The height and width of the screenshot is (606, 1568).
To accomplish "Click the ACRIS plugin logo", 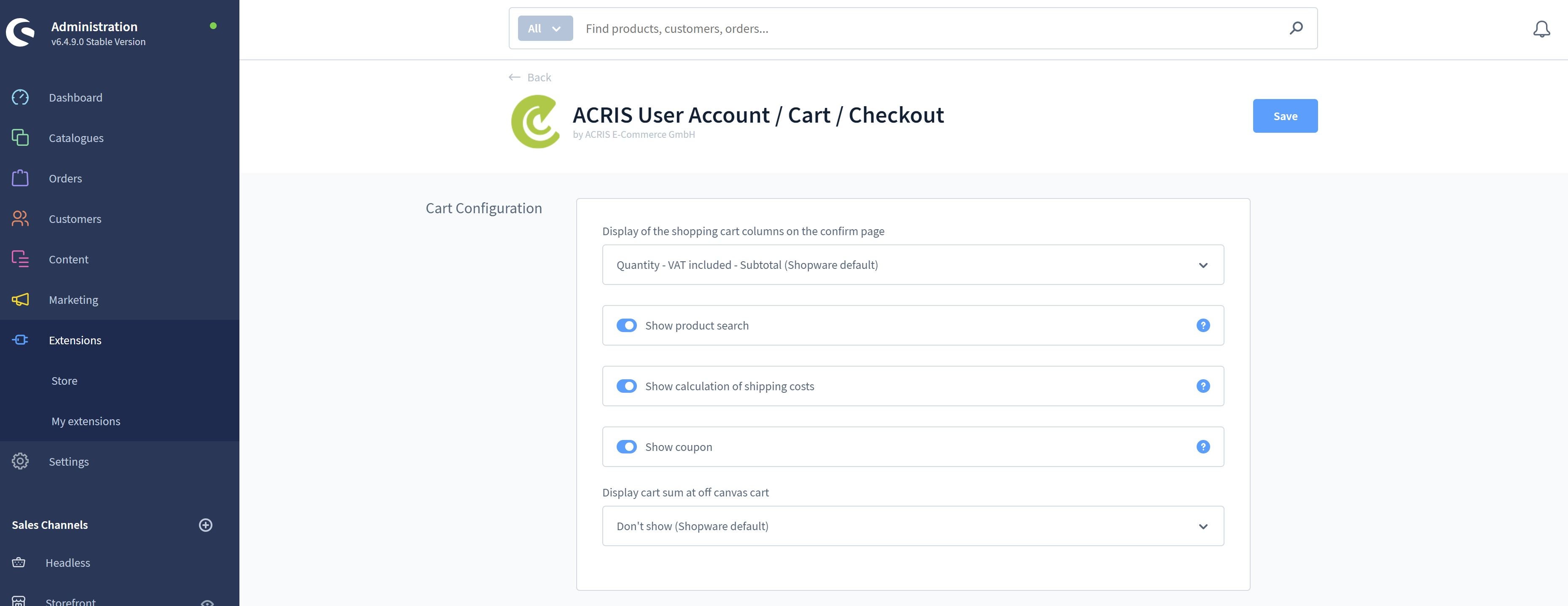I will [x=536, y=122].
